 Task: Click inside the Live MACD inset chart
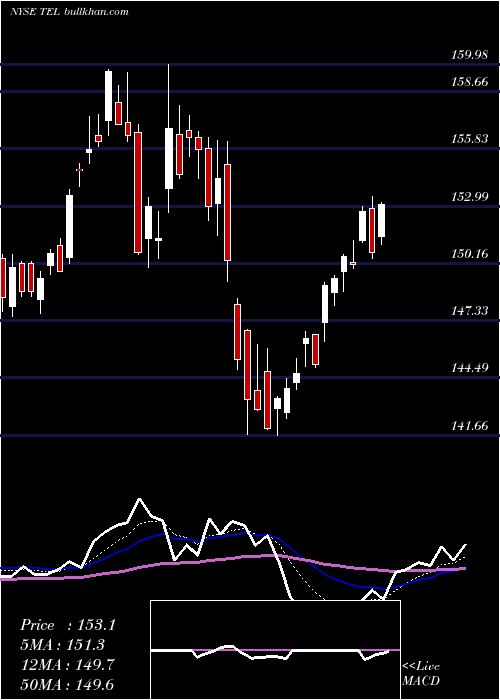[275, 650]
